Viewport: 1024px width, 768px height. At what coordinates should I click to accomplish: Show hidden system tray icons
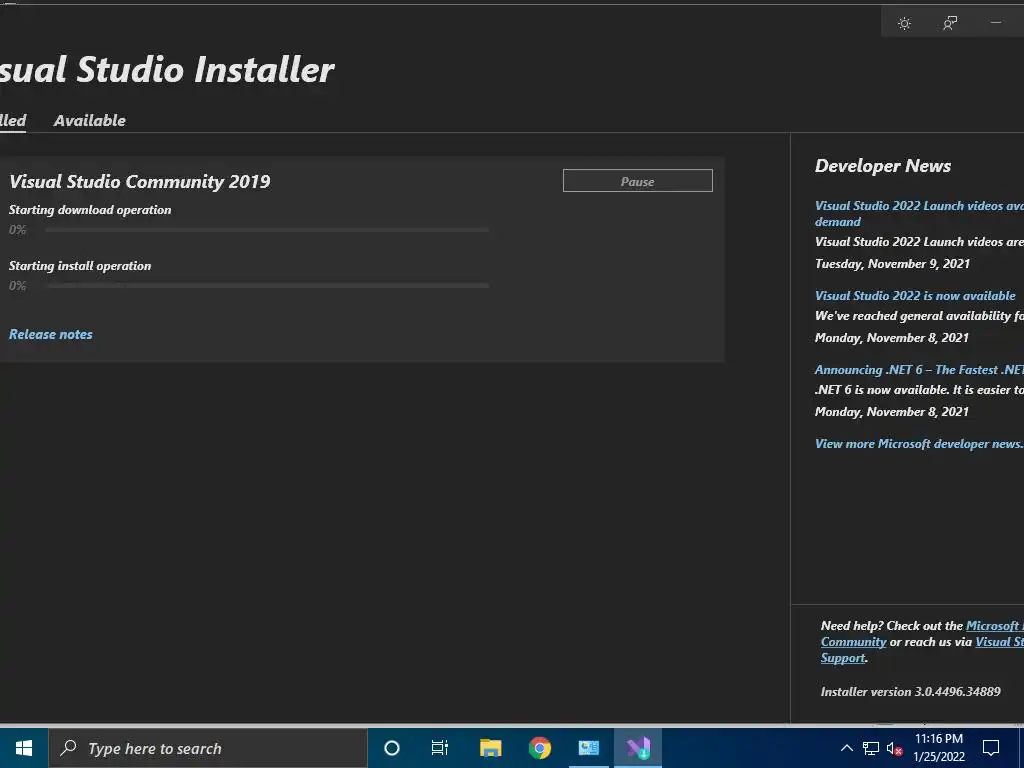(x=846, y=748)
